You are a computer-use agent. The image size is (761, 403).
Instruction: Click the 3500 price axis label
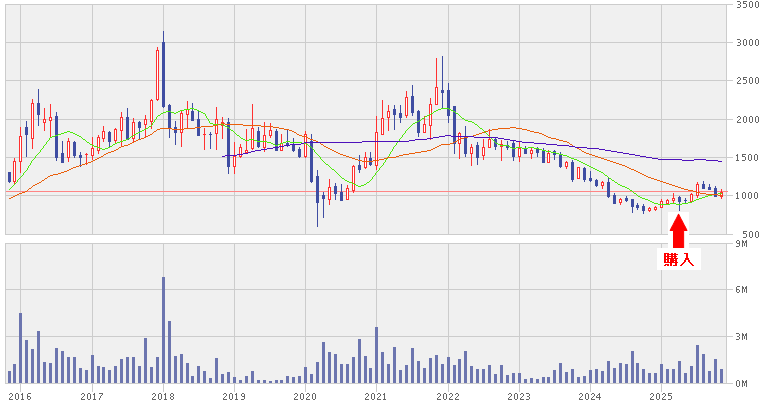746,5
